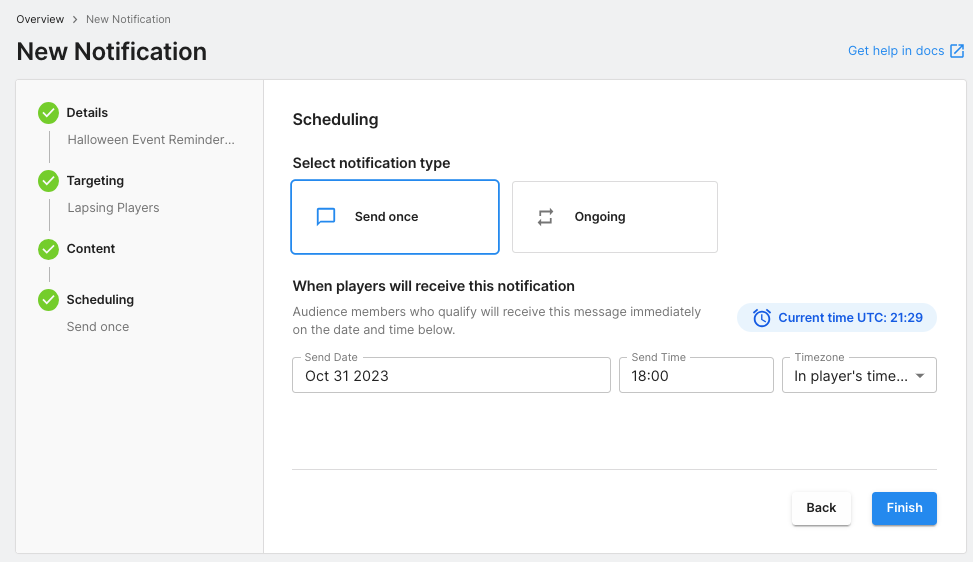973x562 pixels.
Task: Choose the Ongoing notification type
Action: coord(614,217)
